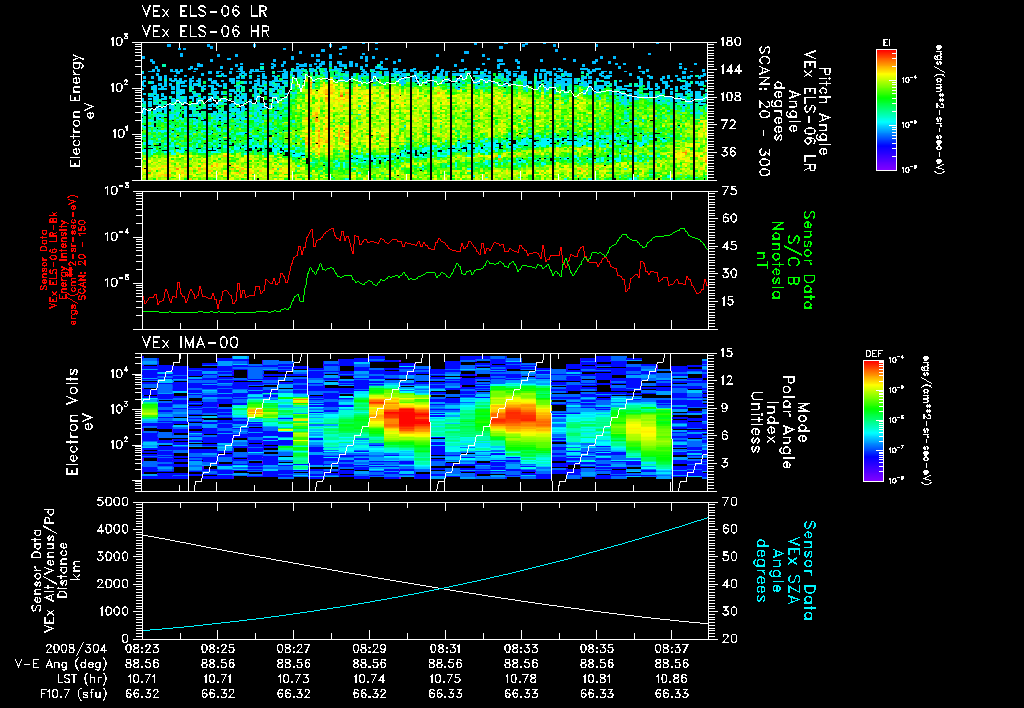Click the 72 degree pitch angle tick

point(726,124)
